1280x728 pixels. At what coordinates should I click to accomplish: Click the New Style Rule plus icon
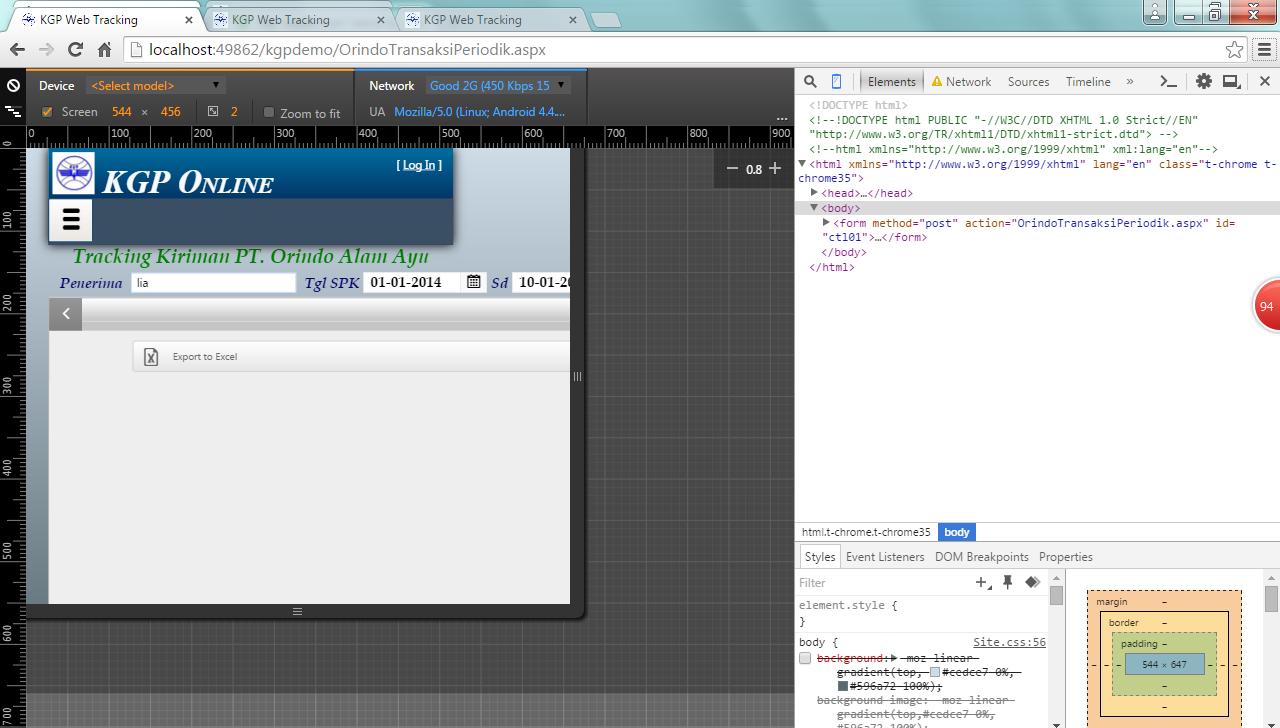(982, 582)
